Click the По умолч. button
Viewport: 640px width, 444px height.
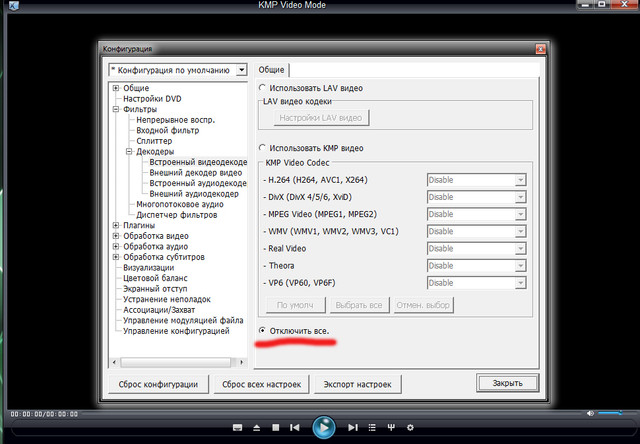[295, 305]
